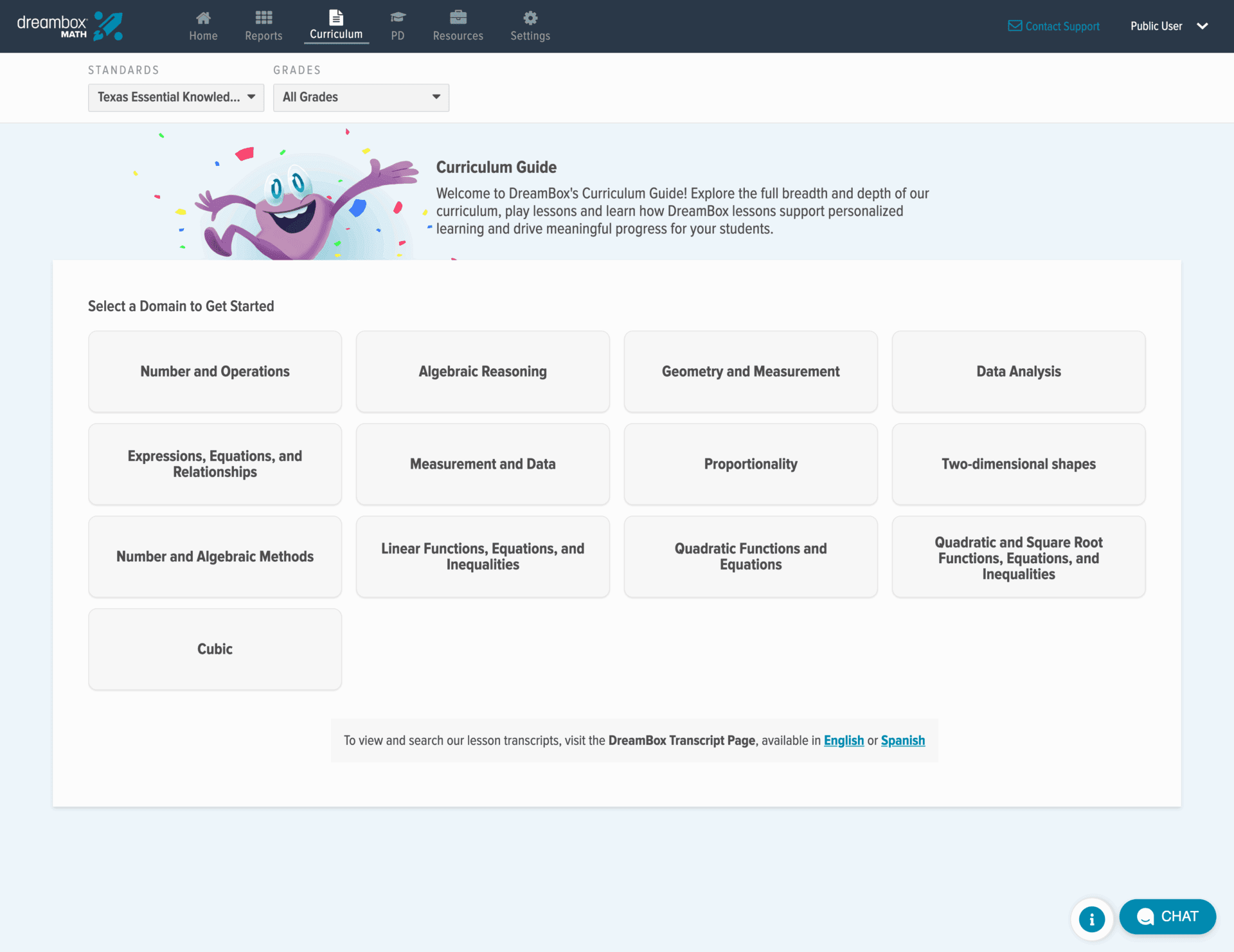This screenshot has height=952, width=1234.
Task: Open the Resources briefcase icon
Action: (x=458, y=18)
